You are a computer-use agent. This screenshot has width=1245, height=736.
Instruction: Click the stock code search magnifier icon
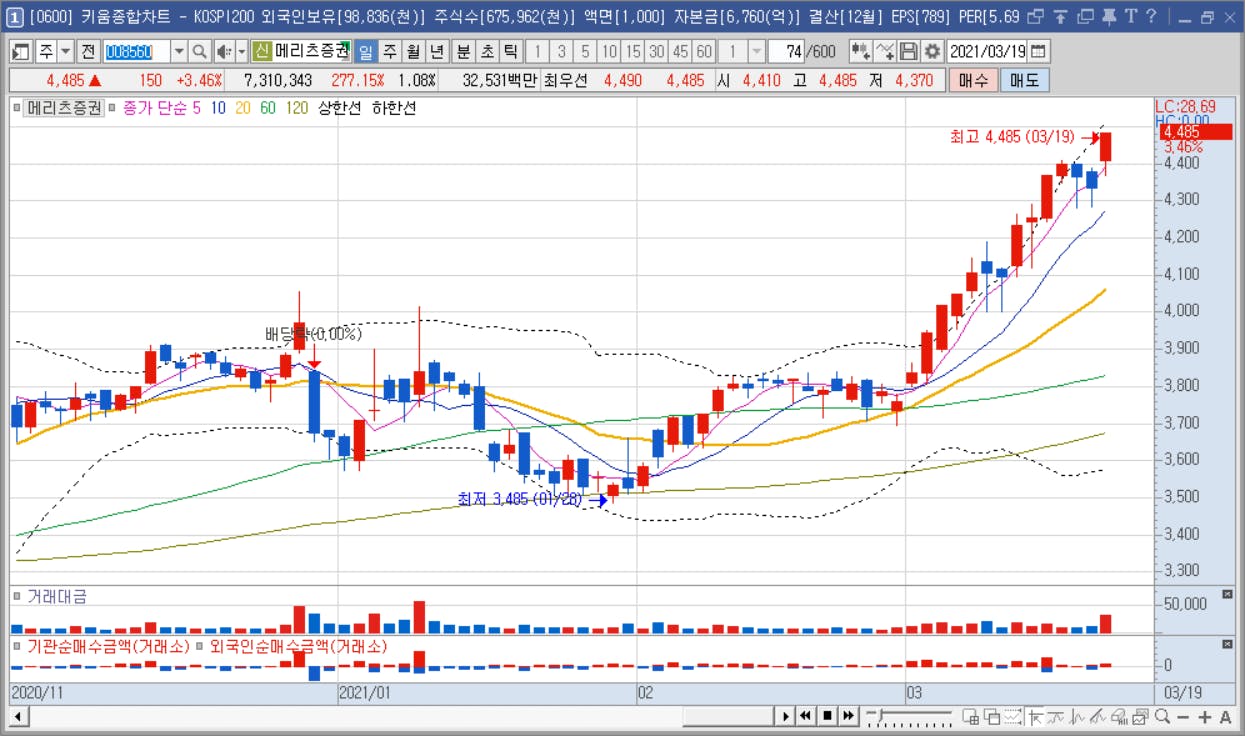(199, 52)
